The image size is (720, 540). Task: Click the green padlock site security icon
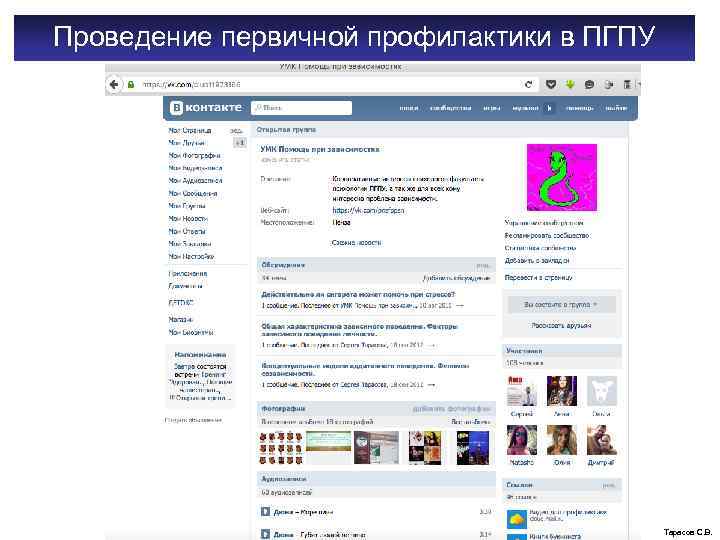[x=131, y=84]
